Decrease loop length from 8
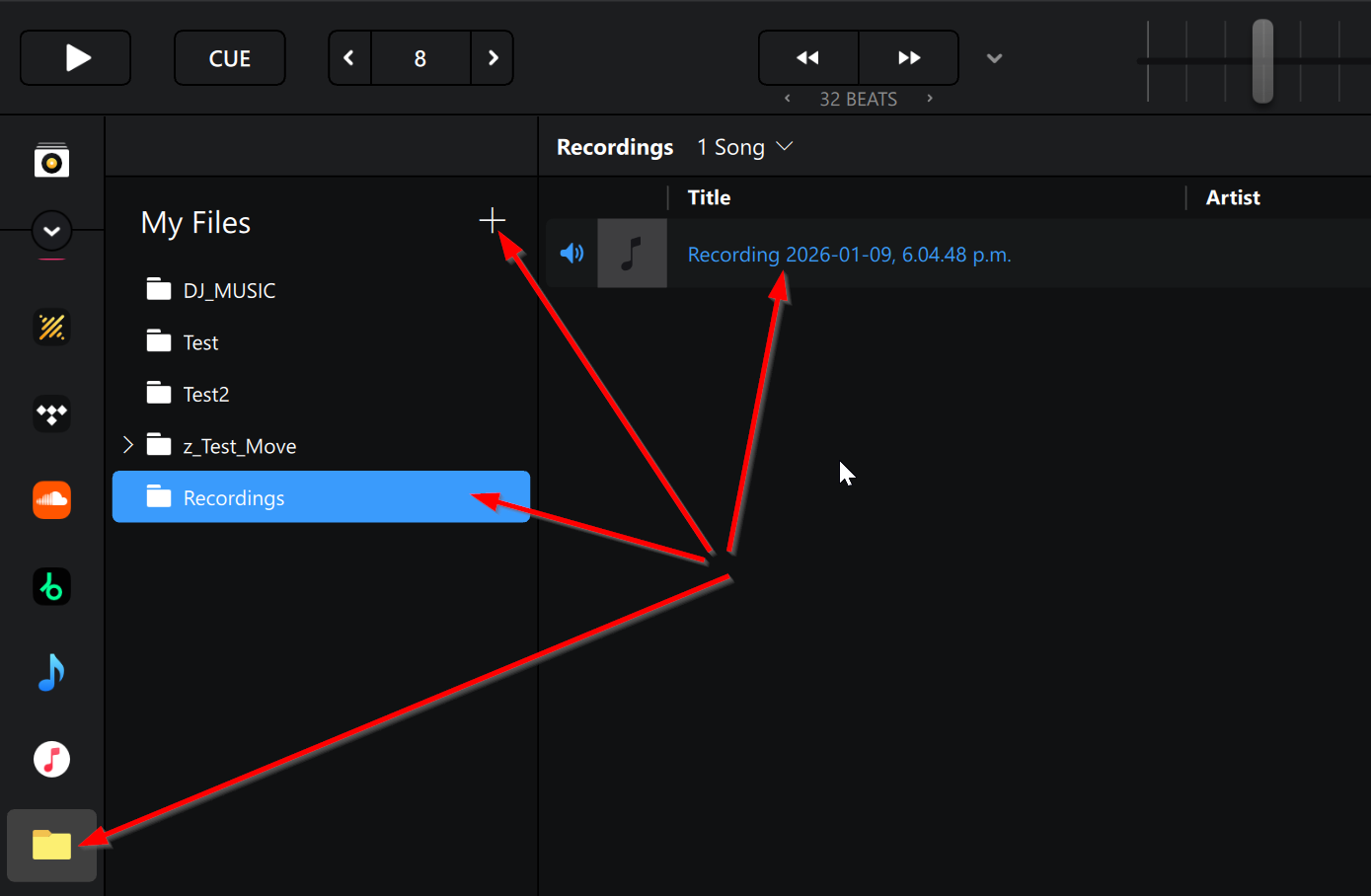Viewport: 1371px width, 896px height. (x=349, y=58)
